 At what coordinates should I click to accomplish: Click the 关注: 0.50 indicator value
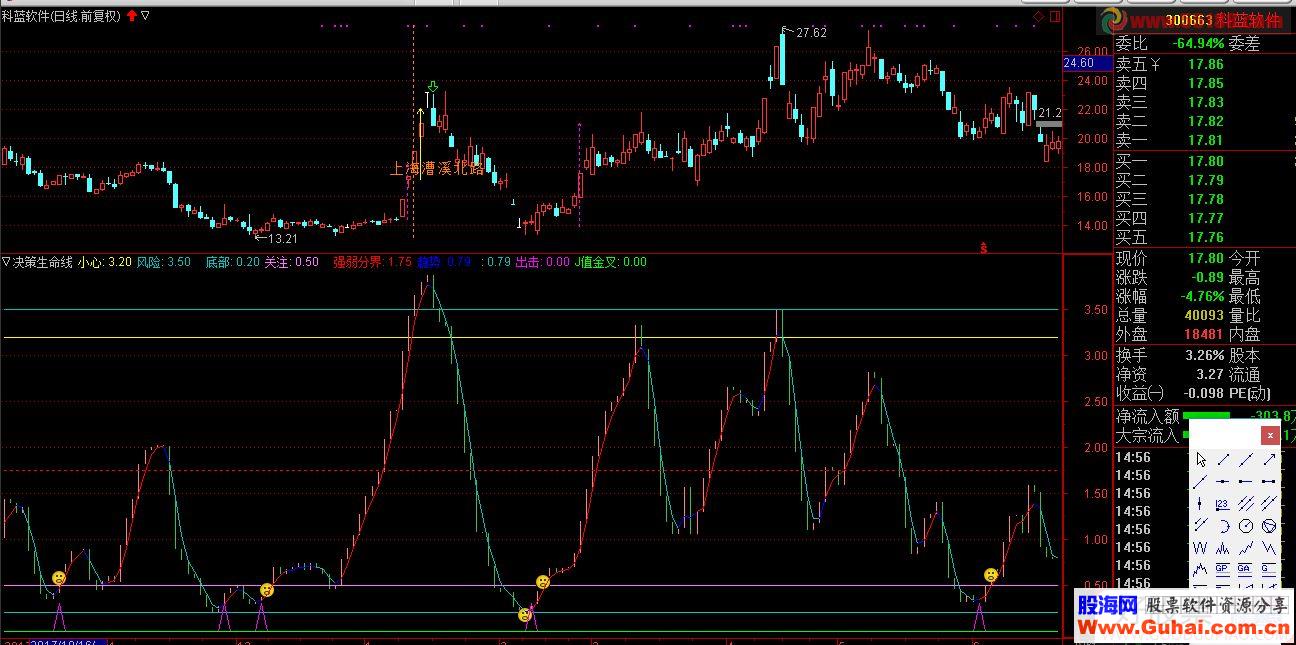[x=292, y=262]
